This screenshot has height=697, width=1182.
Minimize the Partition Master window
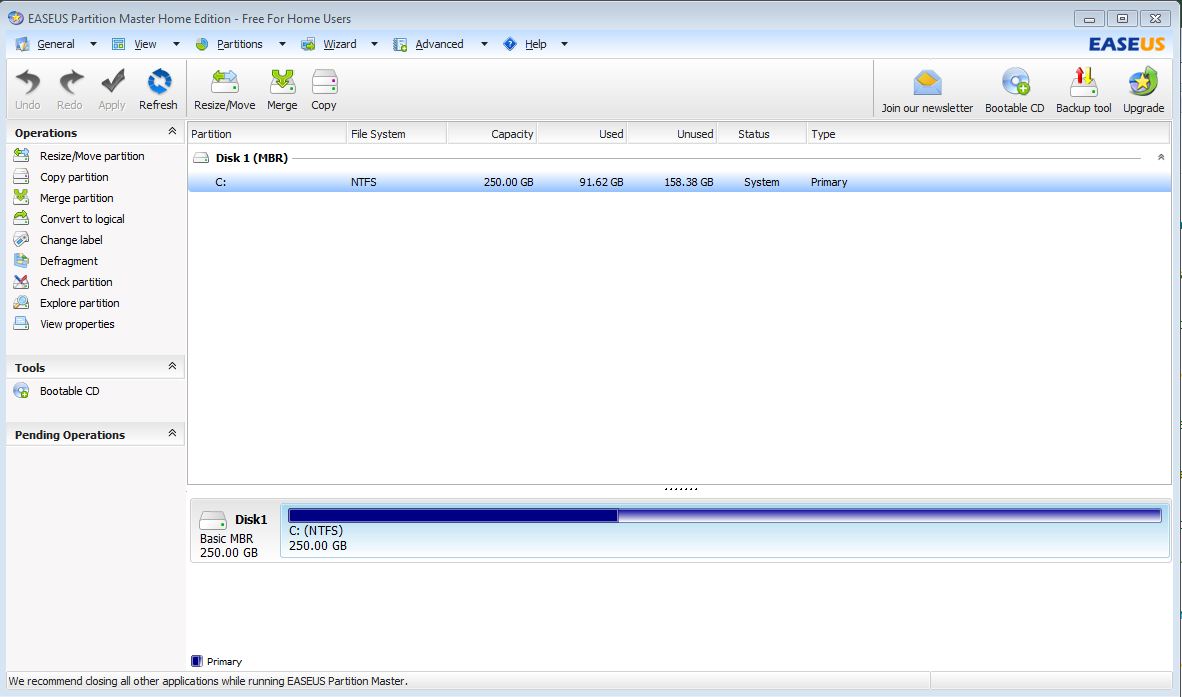coord(1089,19)
